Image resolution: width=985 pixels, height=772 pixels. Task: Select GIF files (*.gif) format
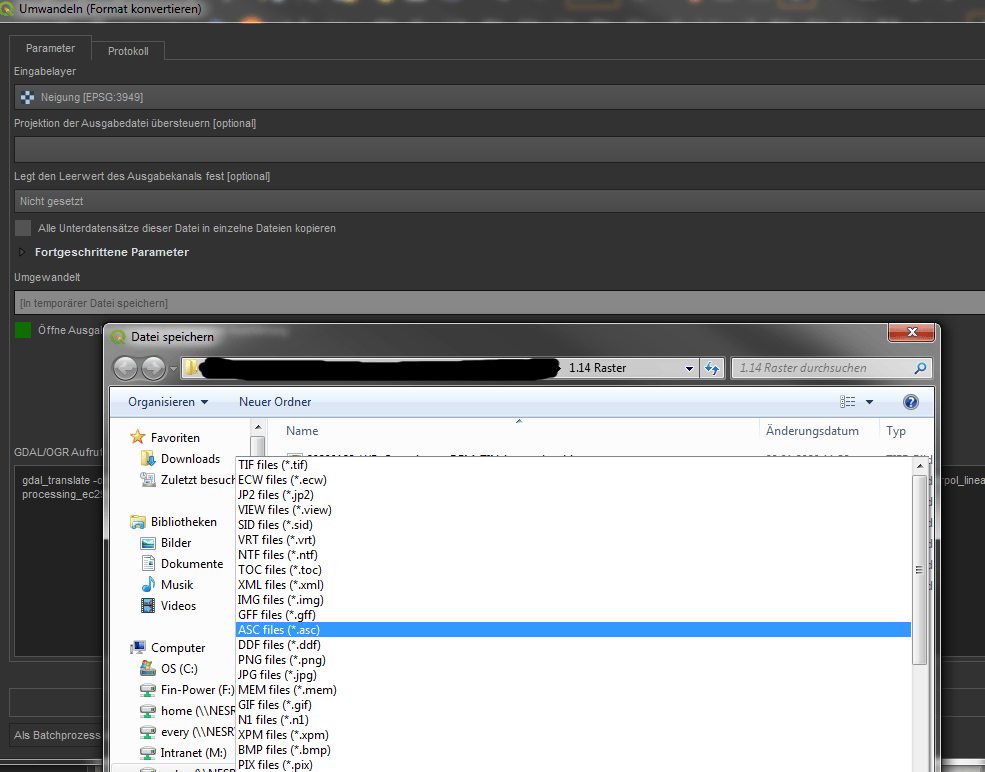[x=574, y=705]
